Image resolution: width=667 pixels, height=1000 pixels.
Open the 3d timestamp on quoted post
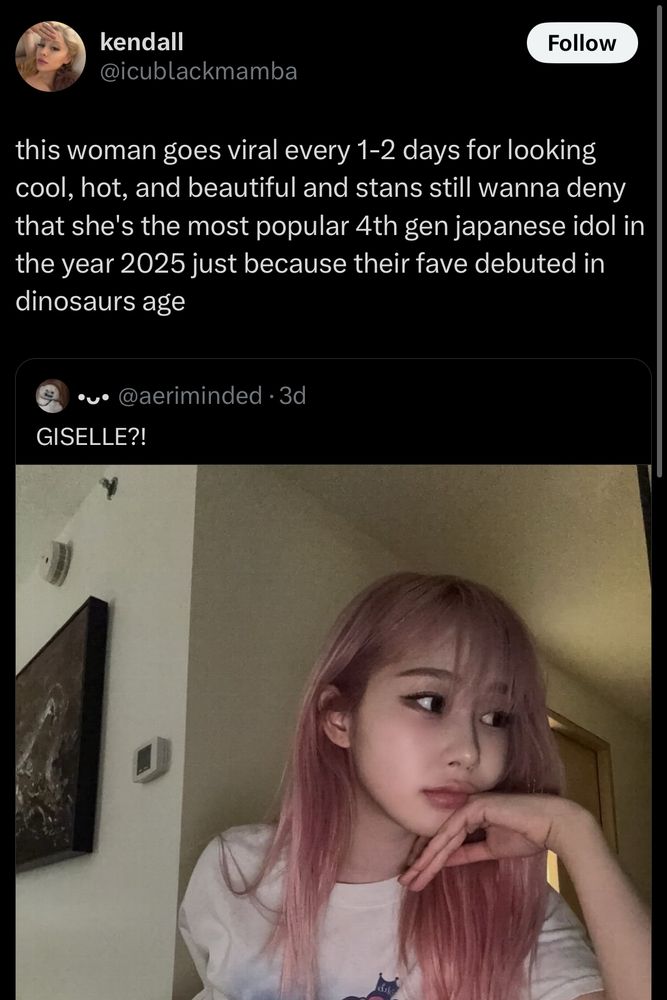[x=293, y=395]
